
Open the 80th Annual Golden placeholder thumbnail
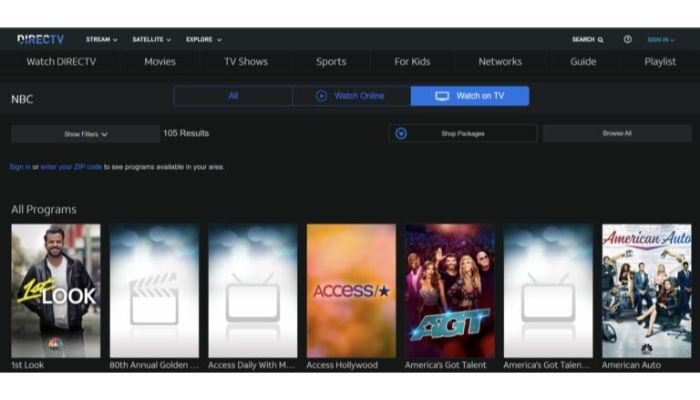click(x=154, y=291)
